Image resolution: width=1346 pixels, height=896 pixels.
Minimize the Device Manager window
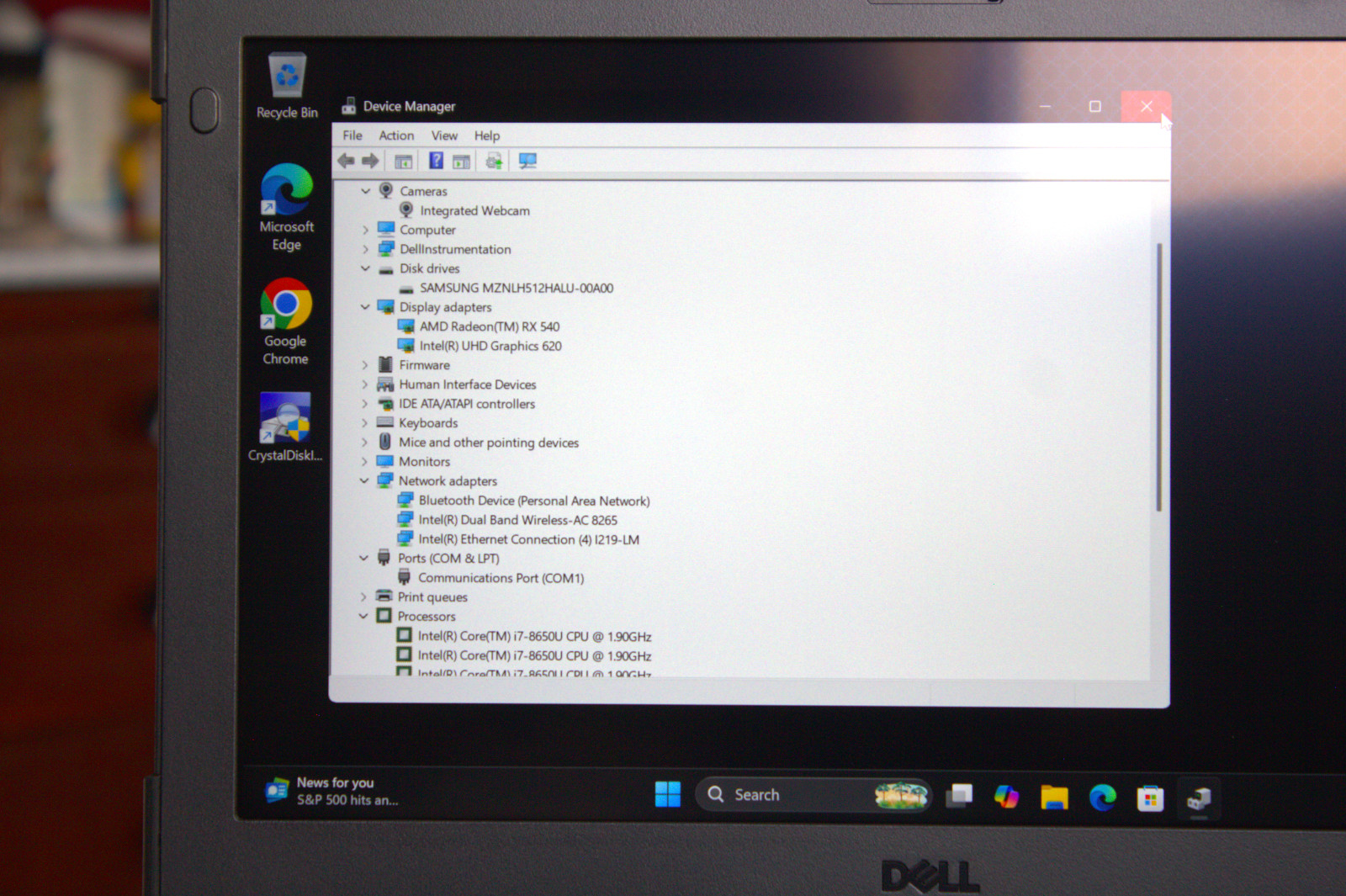(x=1045, y=106)
